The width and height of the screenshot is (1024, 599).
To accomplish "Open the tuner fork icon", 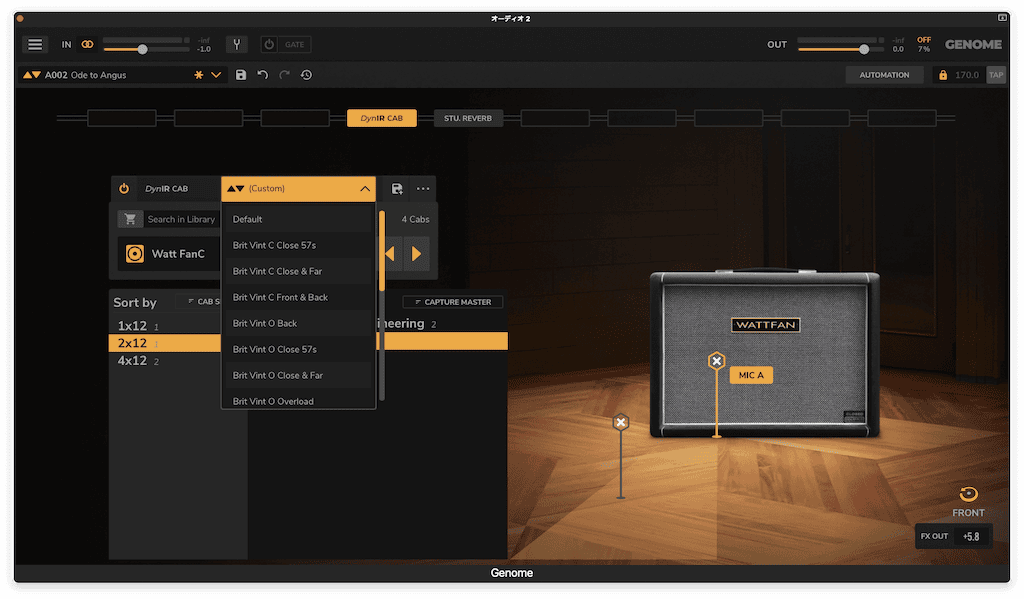I will (x=236, y=44).
